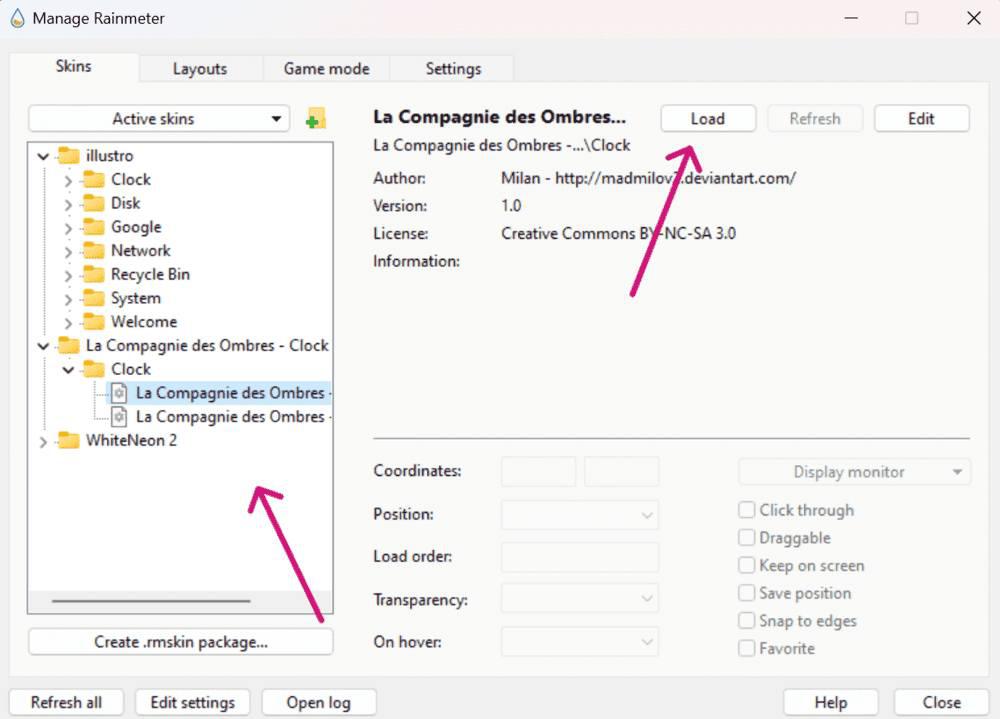Click the second La Compagnie skin file icon
This screenshot has width=1000, height=719.
pyautogui.click(x=119, y=417)
